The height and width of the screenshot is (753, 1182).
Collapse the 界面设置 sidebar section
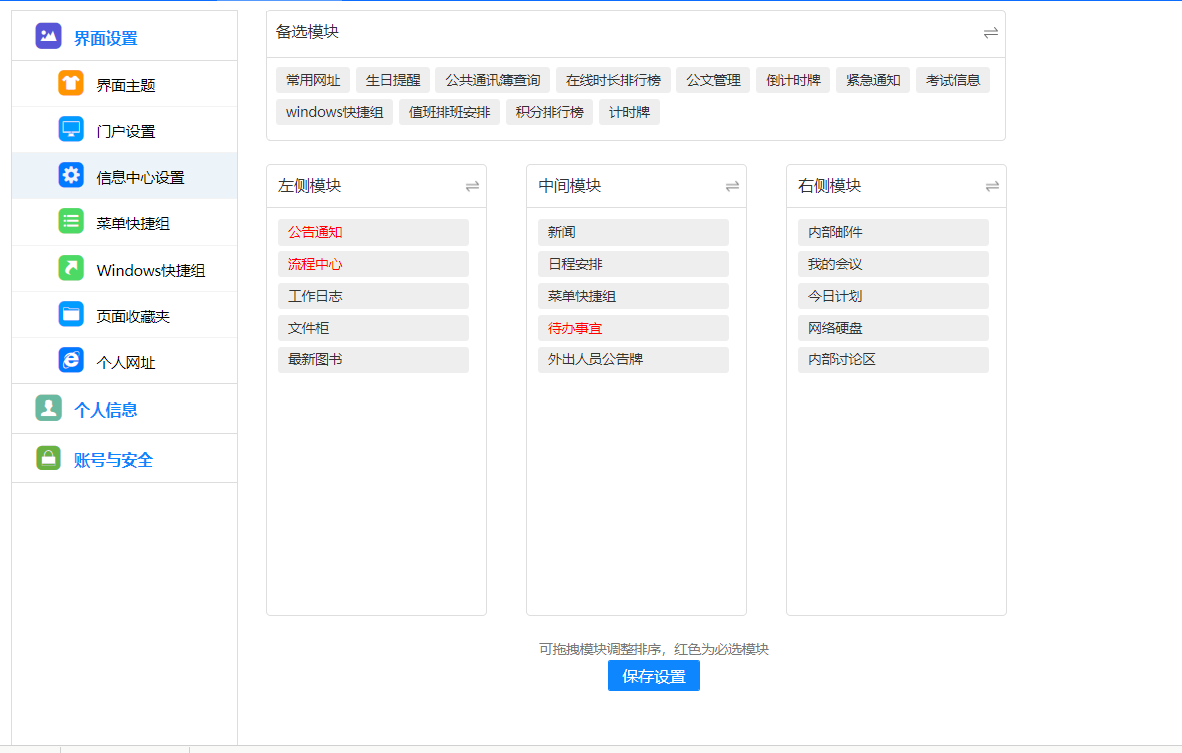[105, 38]
